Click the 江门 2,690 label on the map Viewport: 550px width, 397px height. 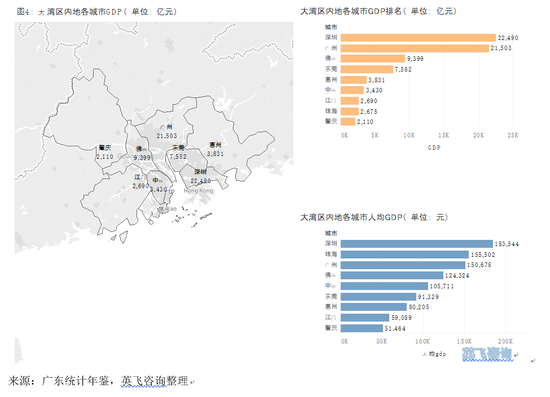[141, 181]
